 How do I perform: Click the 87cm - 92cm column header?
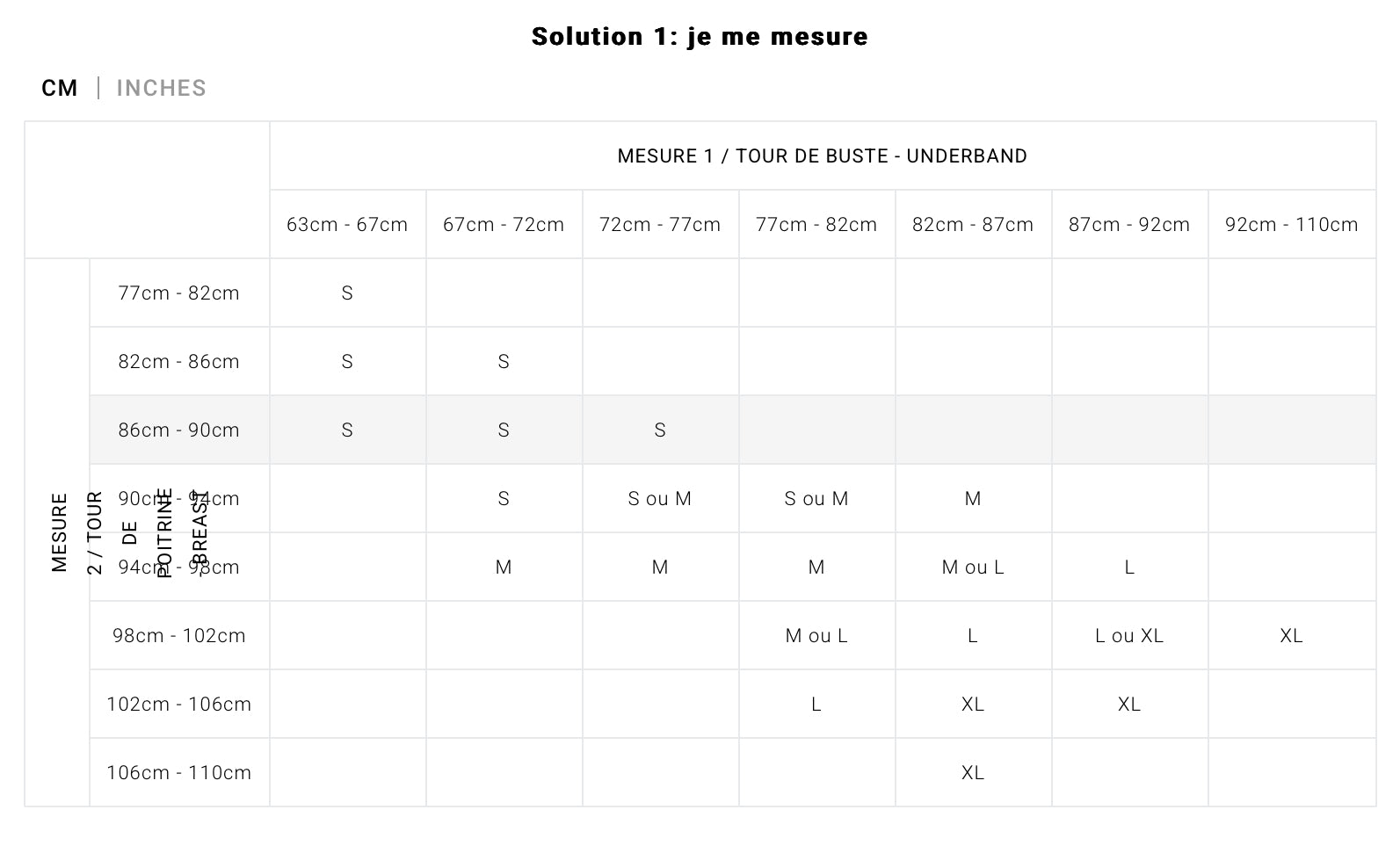(x=1128, y=224)
